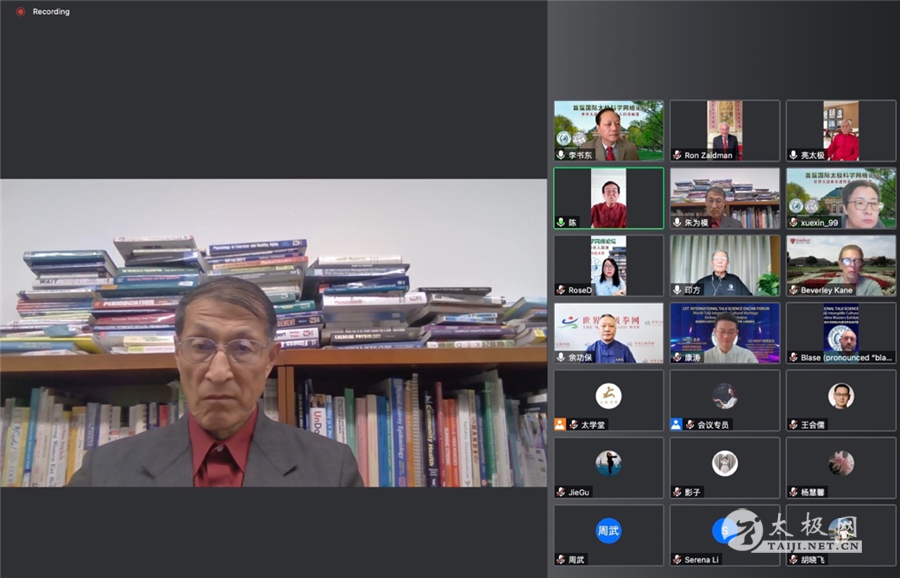Click the microphone icon beside 李书东

click(x=561, y=155)
